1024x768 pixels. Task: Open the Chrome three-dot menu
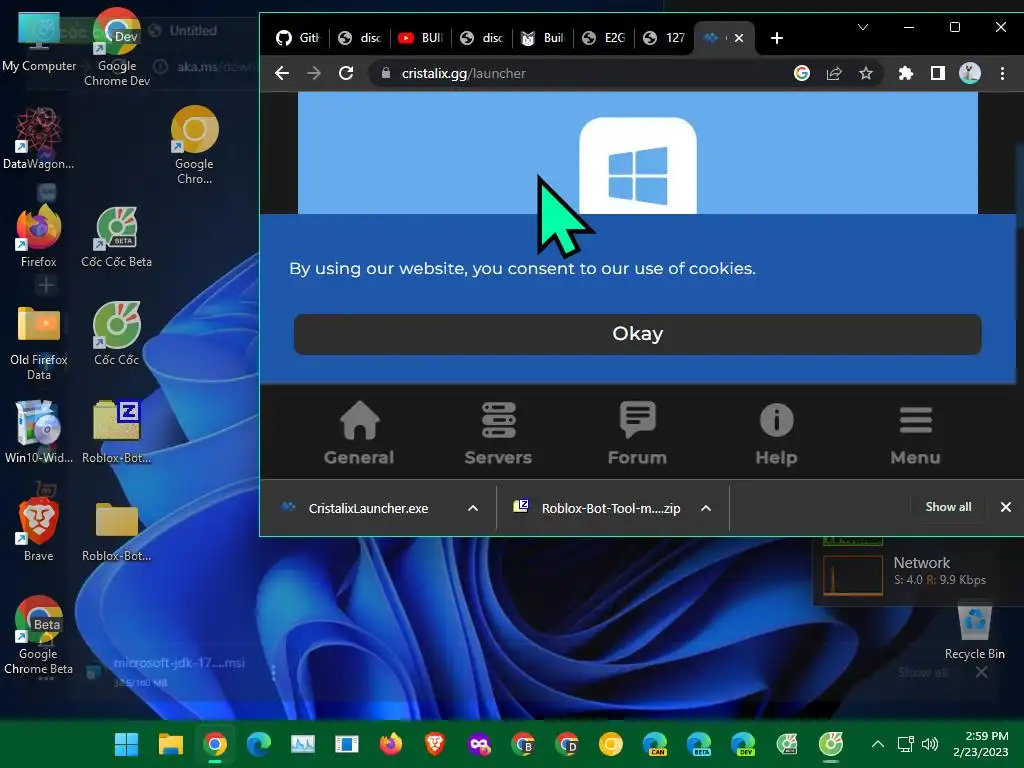pos(1002,73)
